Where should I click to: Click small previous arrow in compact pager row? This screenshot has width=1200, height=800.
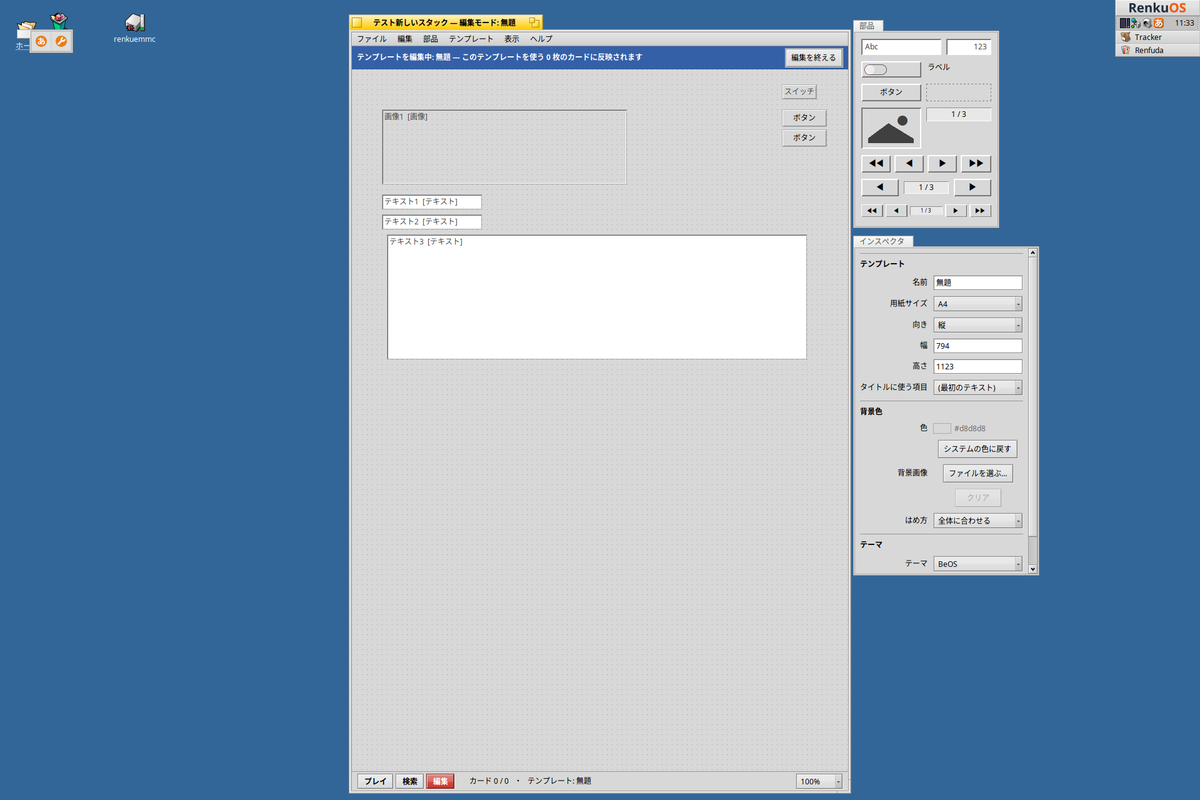click(896, 210)
